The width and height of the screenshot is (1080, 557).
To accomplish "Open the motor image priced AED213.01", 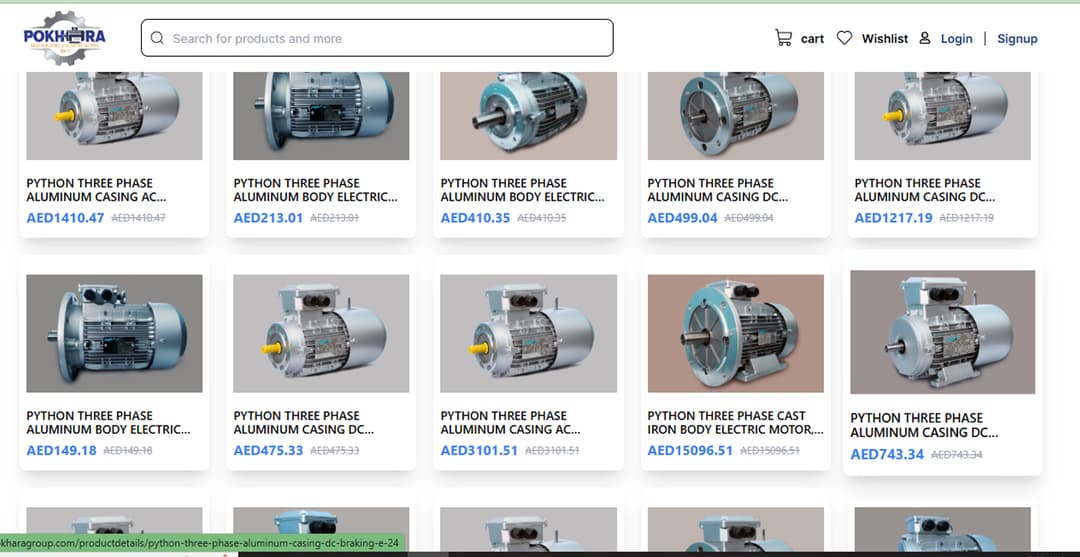I will pos(321,115).
